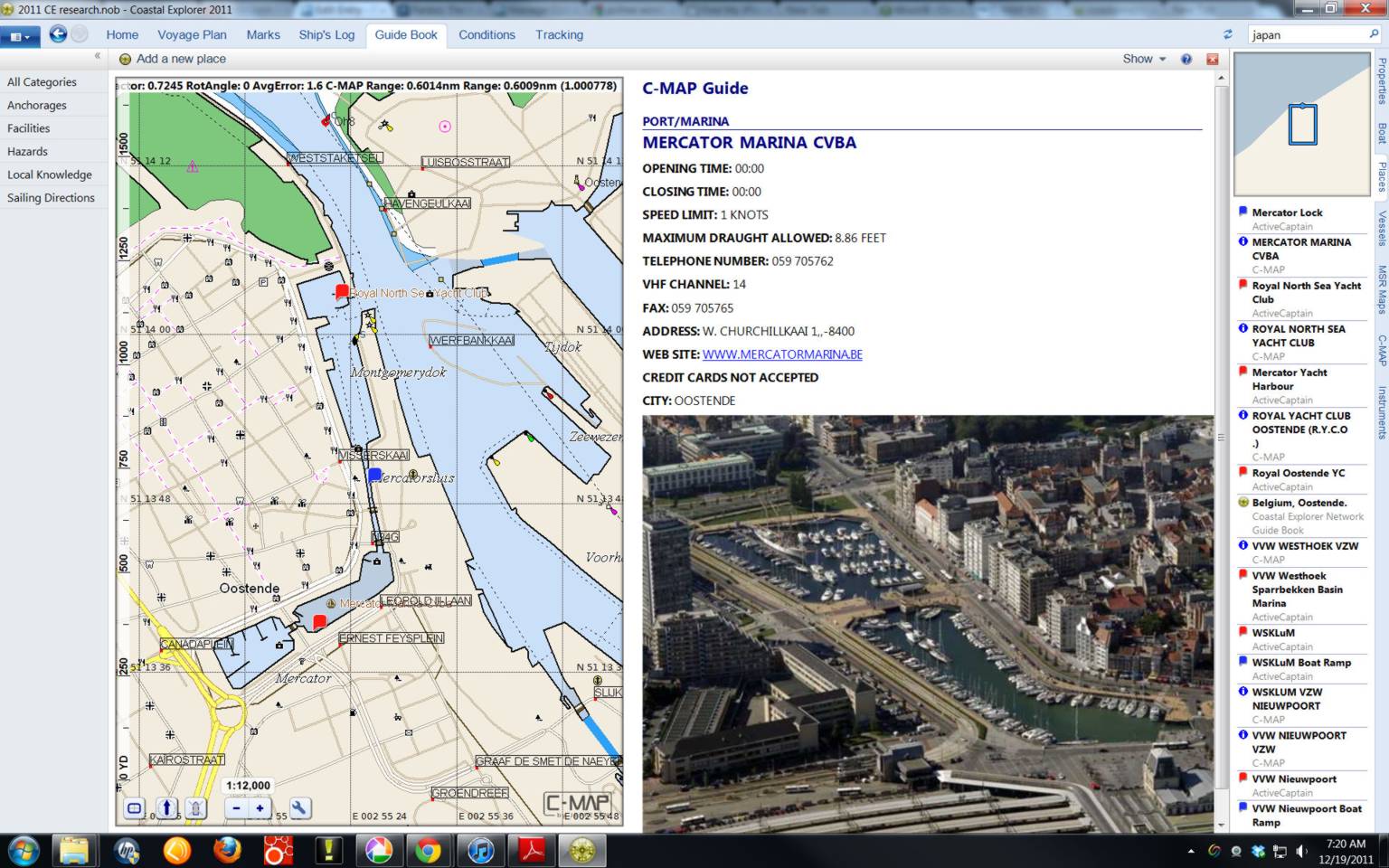Viewport: 1389px width, 868px height.
Task: Open Adobe Reader from the taskbar
Action: 531,850
